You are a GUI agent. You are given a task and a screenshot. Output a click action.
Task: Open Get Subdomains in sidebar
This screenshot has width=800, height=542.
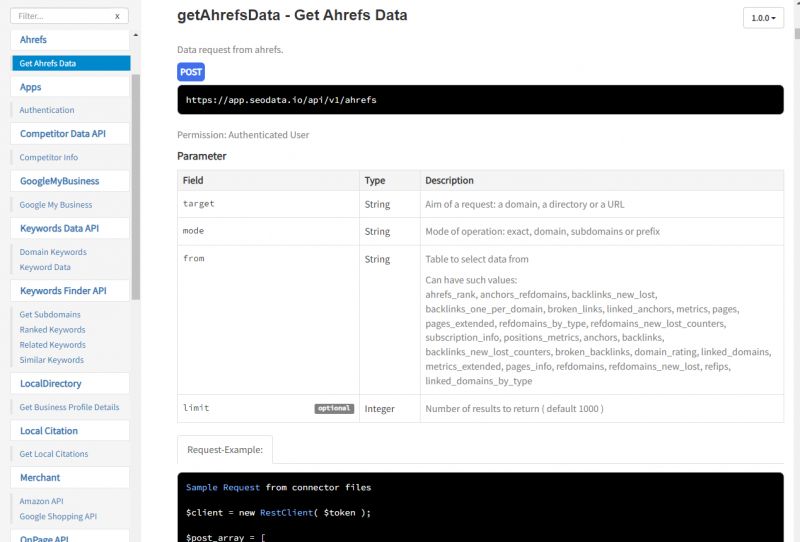click(50, 314)
